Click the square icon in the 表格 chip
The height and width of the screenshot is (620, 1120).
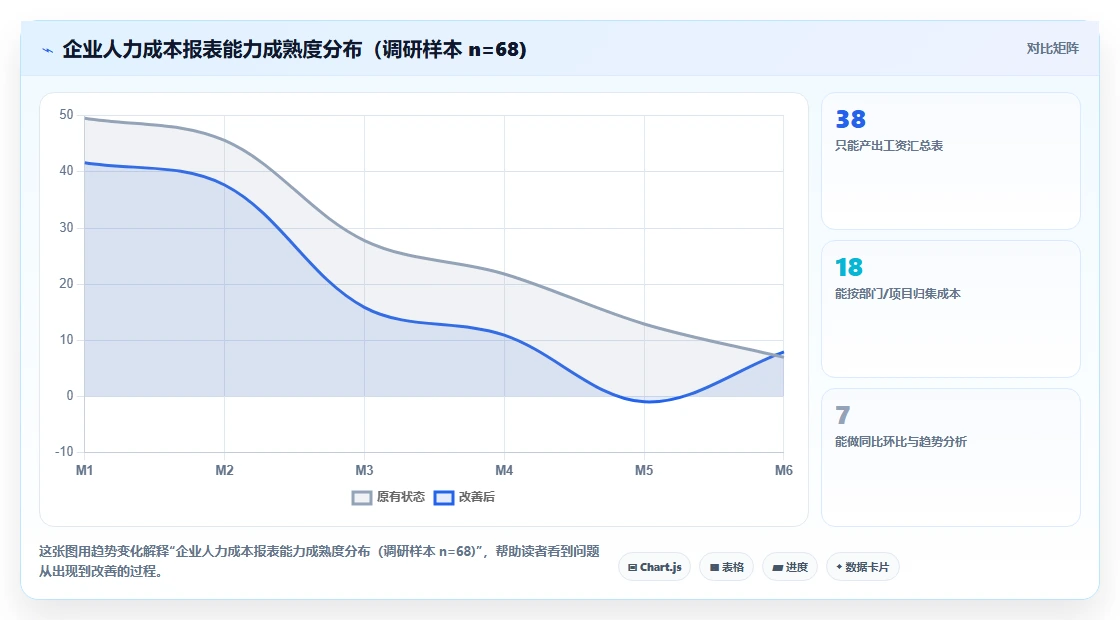[x=714, y=568]
